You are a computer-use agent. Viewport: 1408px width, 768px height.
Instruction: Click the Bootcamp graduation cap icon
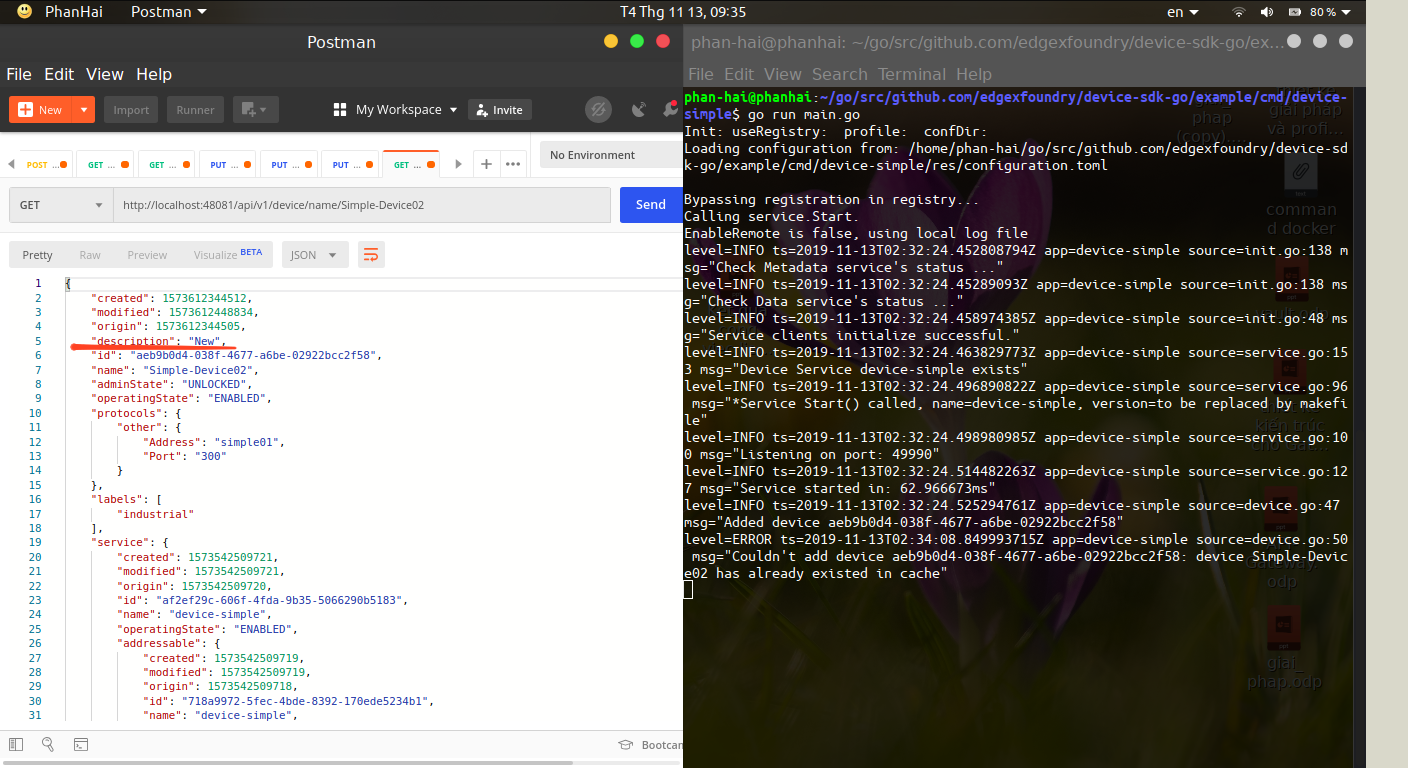click(626, 744)
